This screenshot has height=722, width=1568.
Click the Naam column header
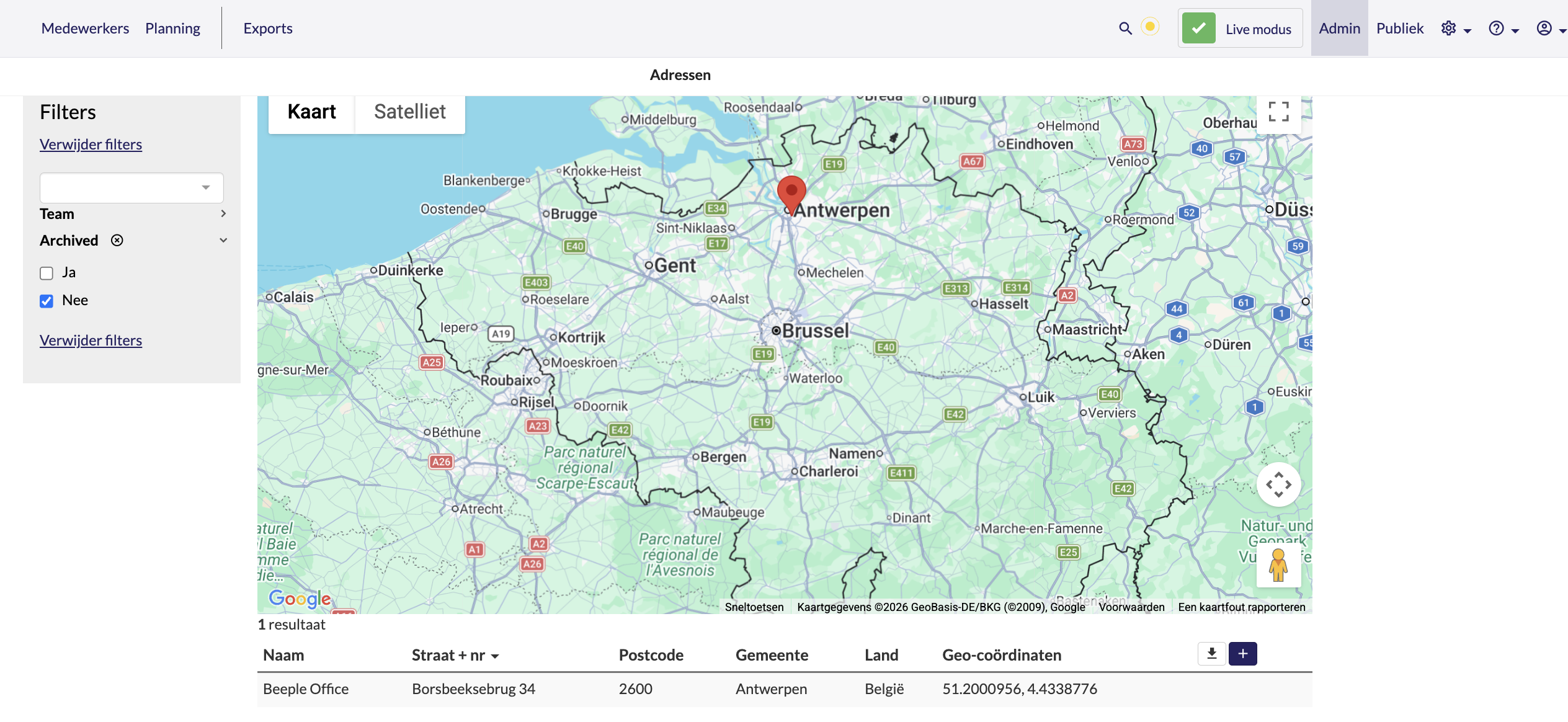click(x=283, y=655)
